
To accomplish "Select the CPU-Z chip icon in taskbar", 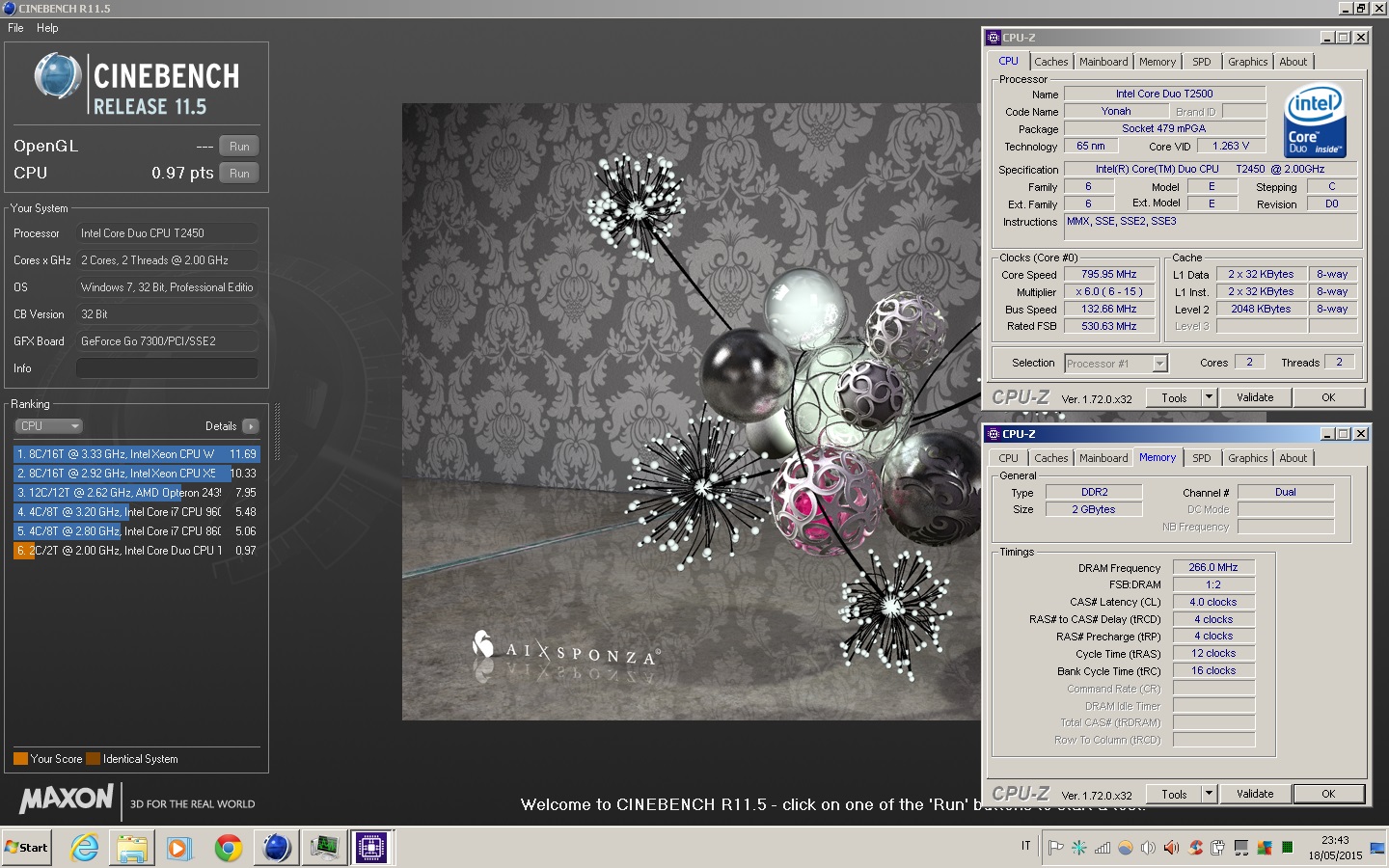I will click(x=371, y=848).
